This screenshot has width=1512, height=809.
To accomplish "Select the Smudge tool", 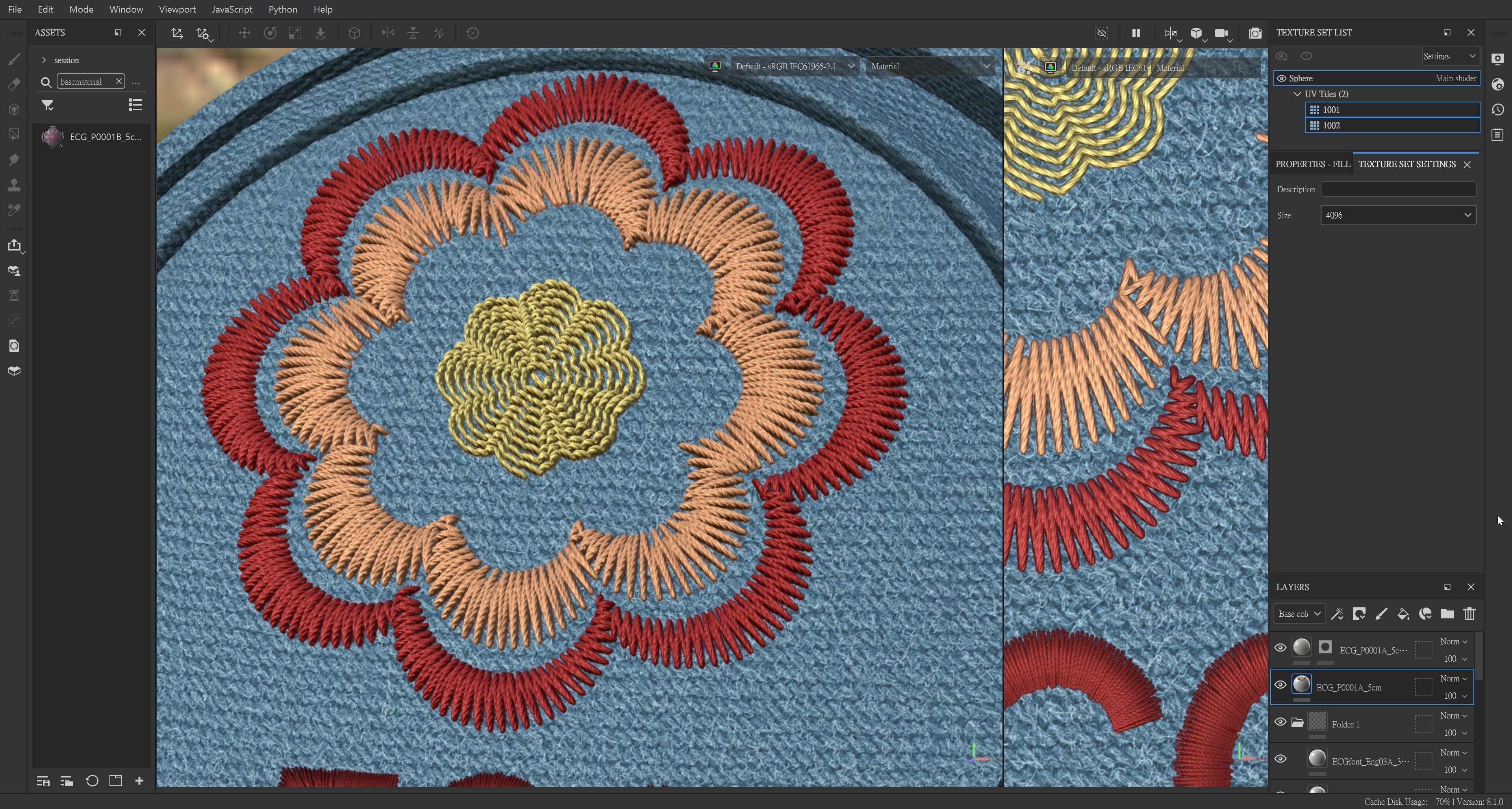I will coord(14,160).
